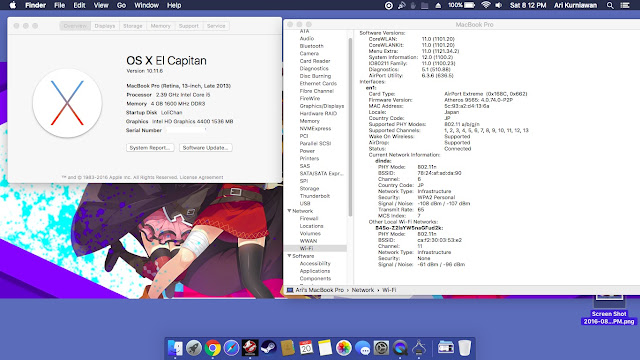Open Google Chrome in the Dock
Image resolution: width=640 pixels, height=360 pixels.
point(213,348)
